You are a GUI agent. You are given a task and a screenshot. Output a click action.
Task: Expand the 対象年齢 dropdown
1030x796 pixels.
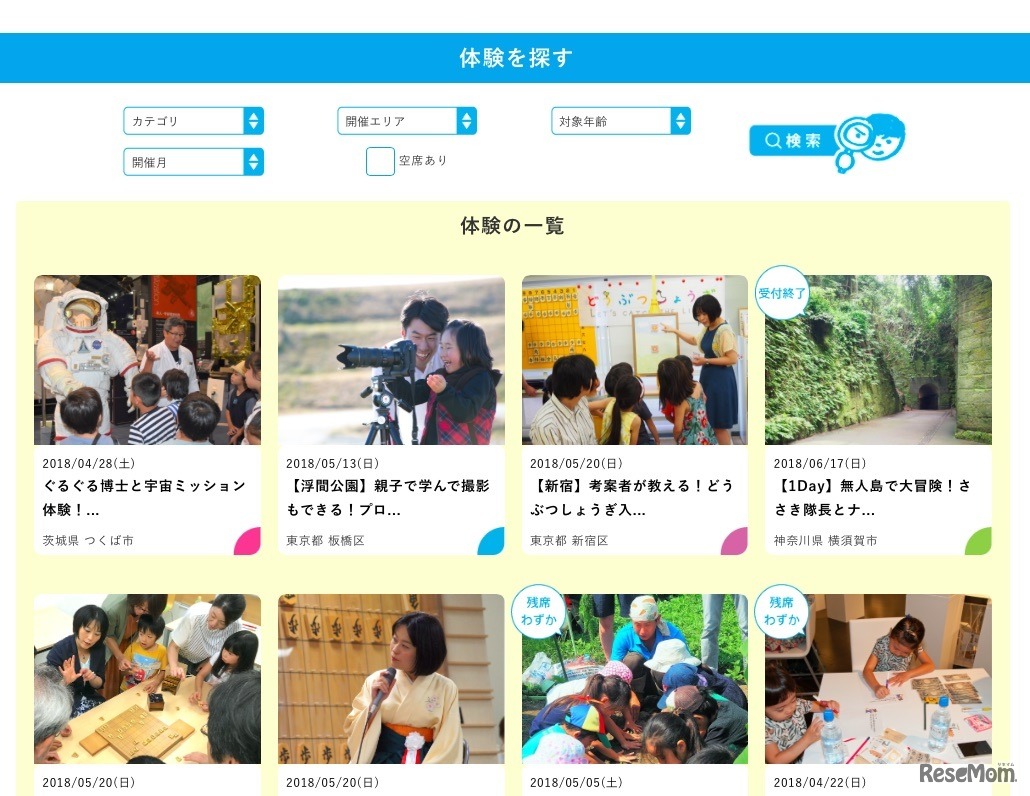click(621, 121)
